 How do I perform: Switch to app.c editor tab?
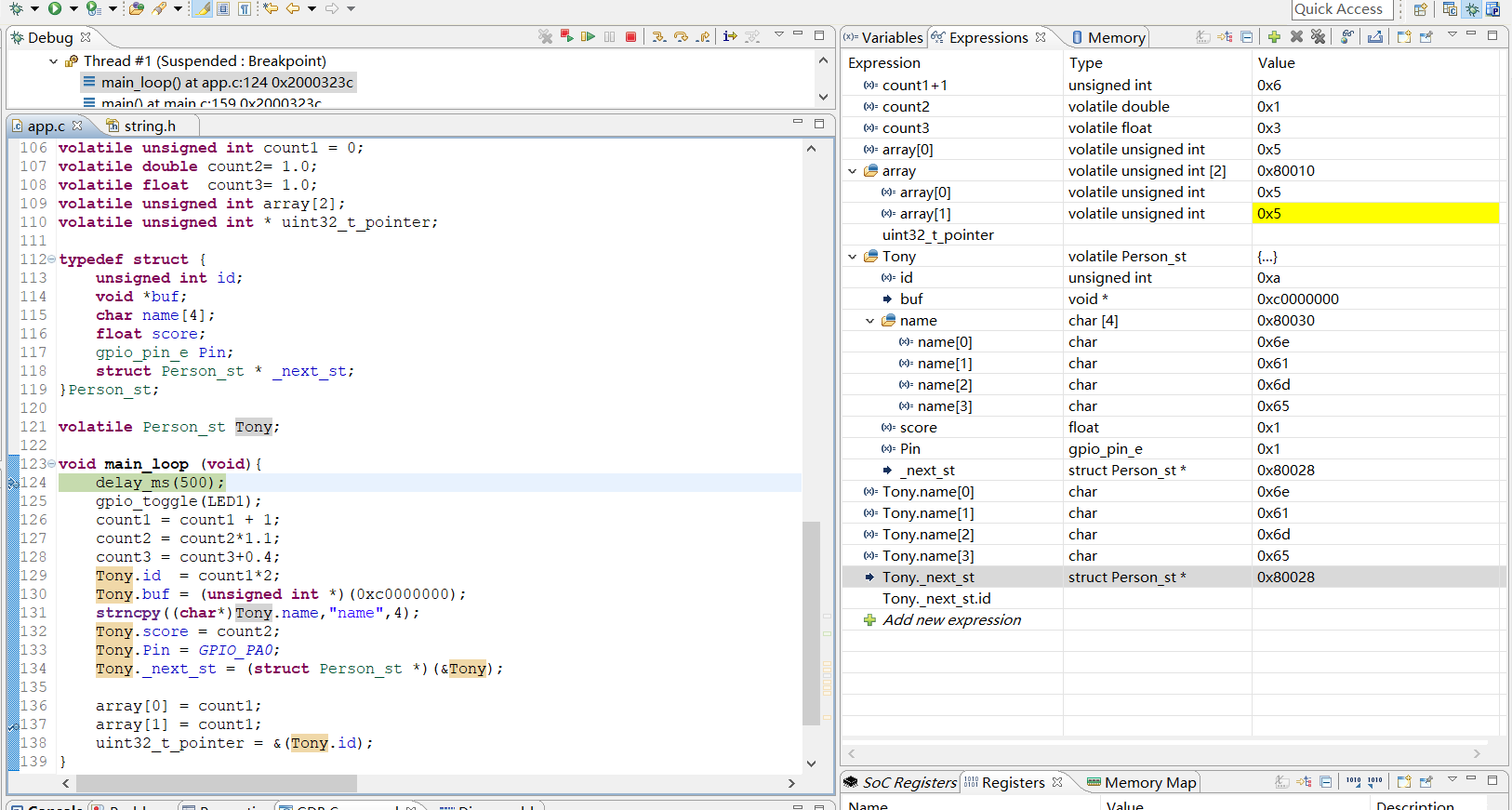(46, 126)
